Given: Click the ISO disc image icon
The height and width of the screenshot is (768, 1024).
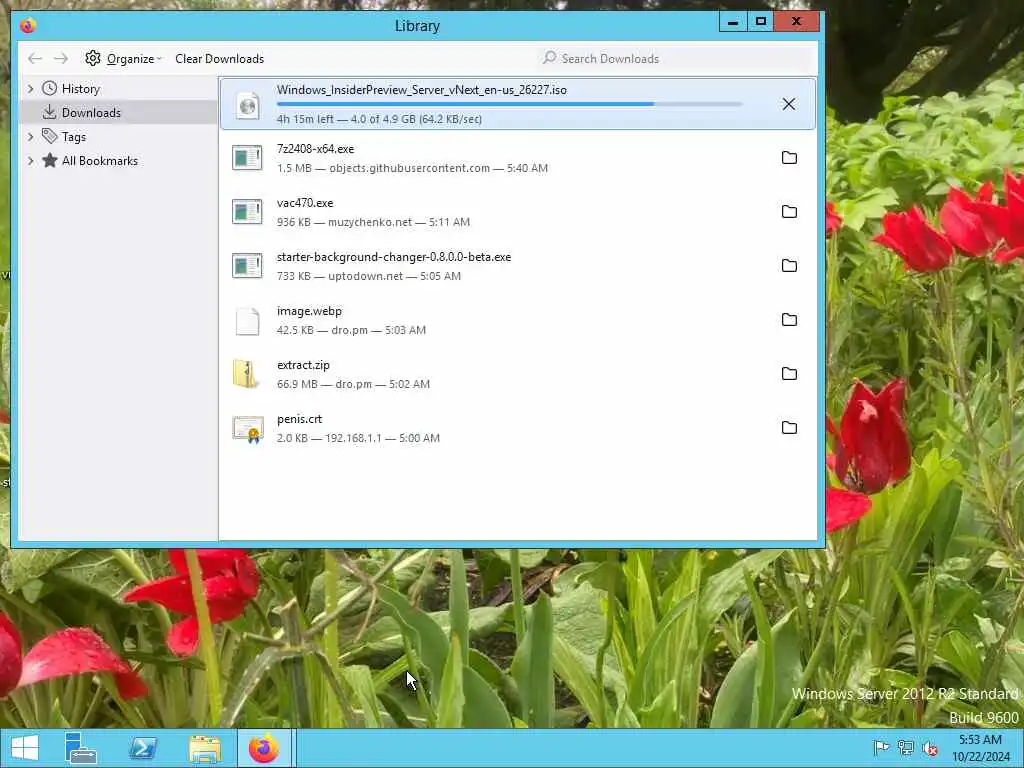Looking at the screenshot, I should click(248, 105).
